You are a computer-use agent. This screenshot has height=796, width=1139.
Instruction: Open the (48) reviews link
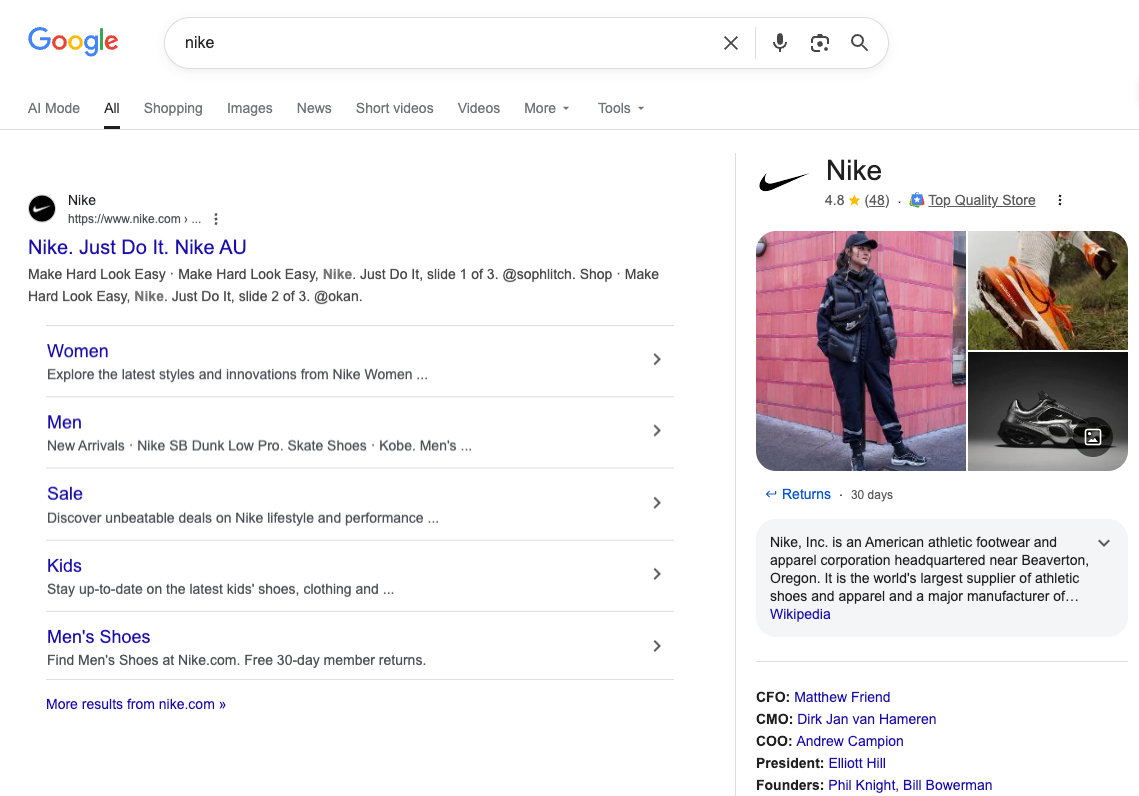coord(877,200)
